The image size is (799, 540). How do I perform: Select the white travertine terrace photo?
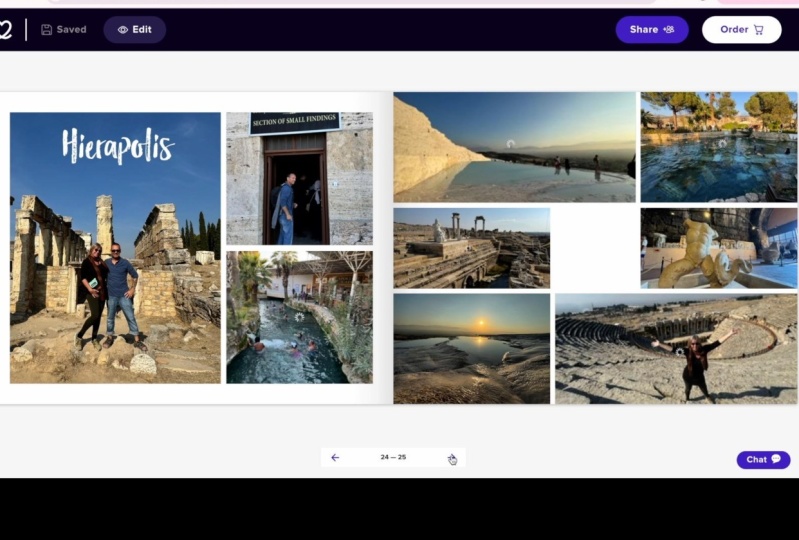[x=515, y=147]
